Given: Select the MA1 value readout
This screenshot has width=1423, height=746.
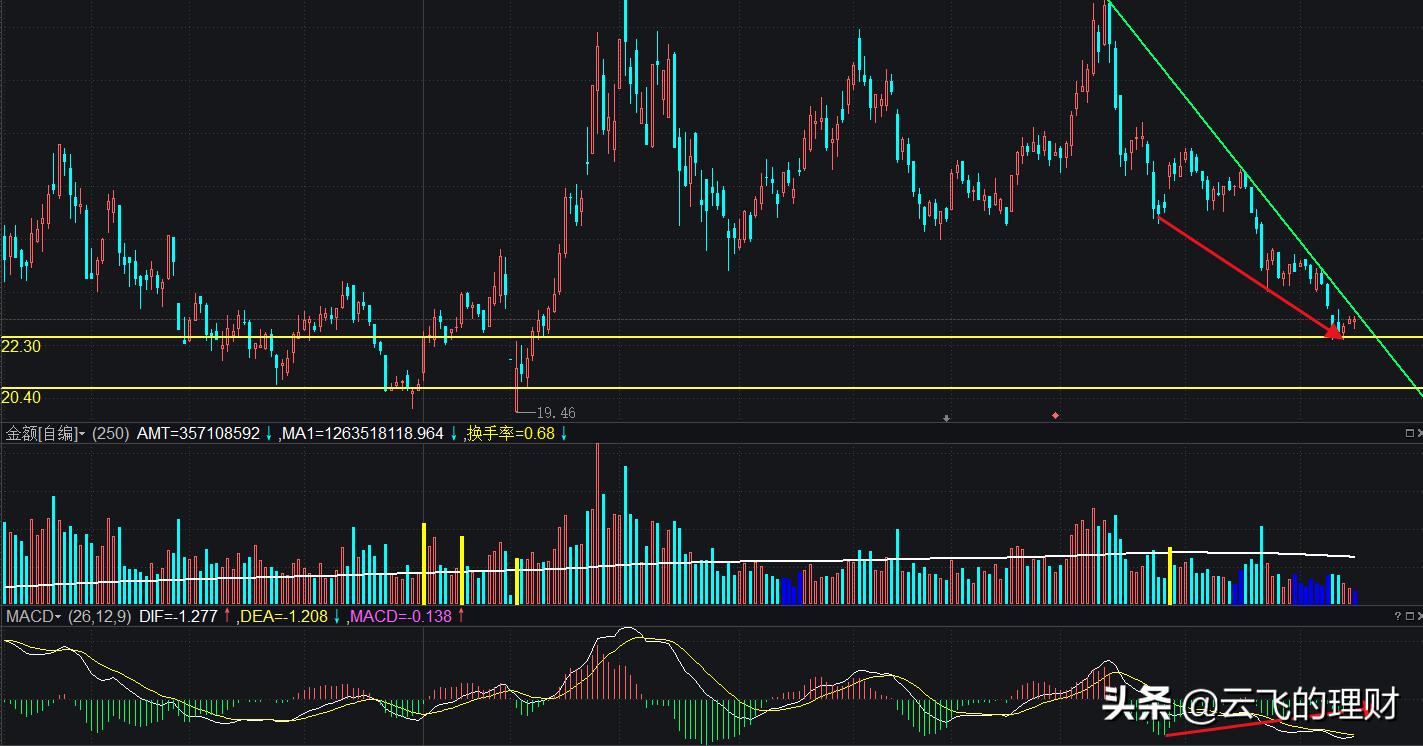Looking at the screenshot, I should (363, 433).
